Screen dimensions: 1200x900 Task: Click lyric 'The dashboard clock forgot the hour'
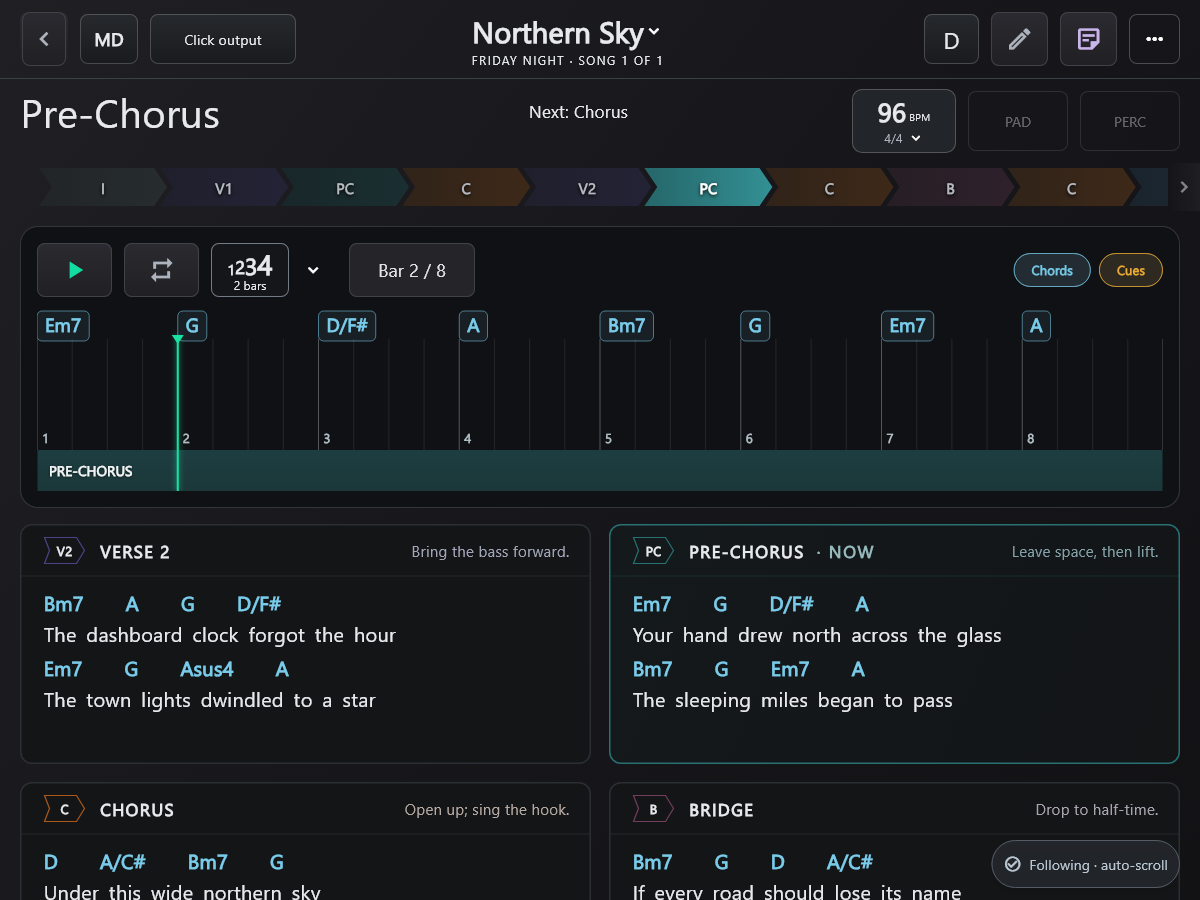pyautogui.click(x=220, y=635)
